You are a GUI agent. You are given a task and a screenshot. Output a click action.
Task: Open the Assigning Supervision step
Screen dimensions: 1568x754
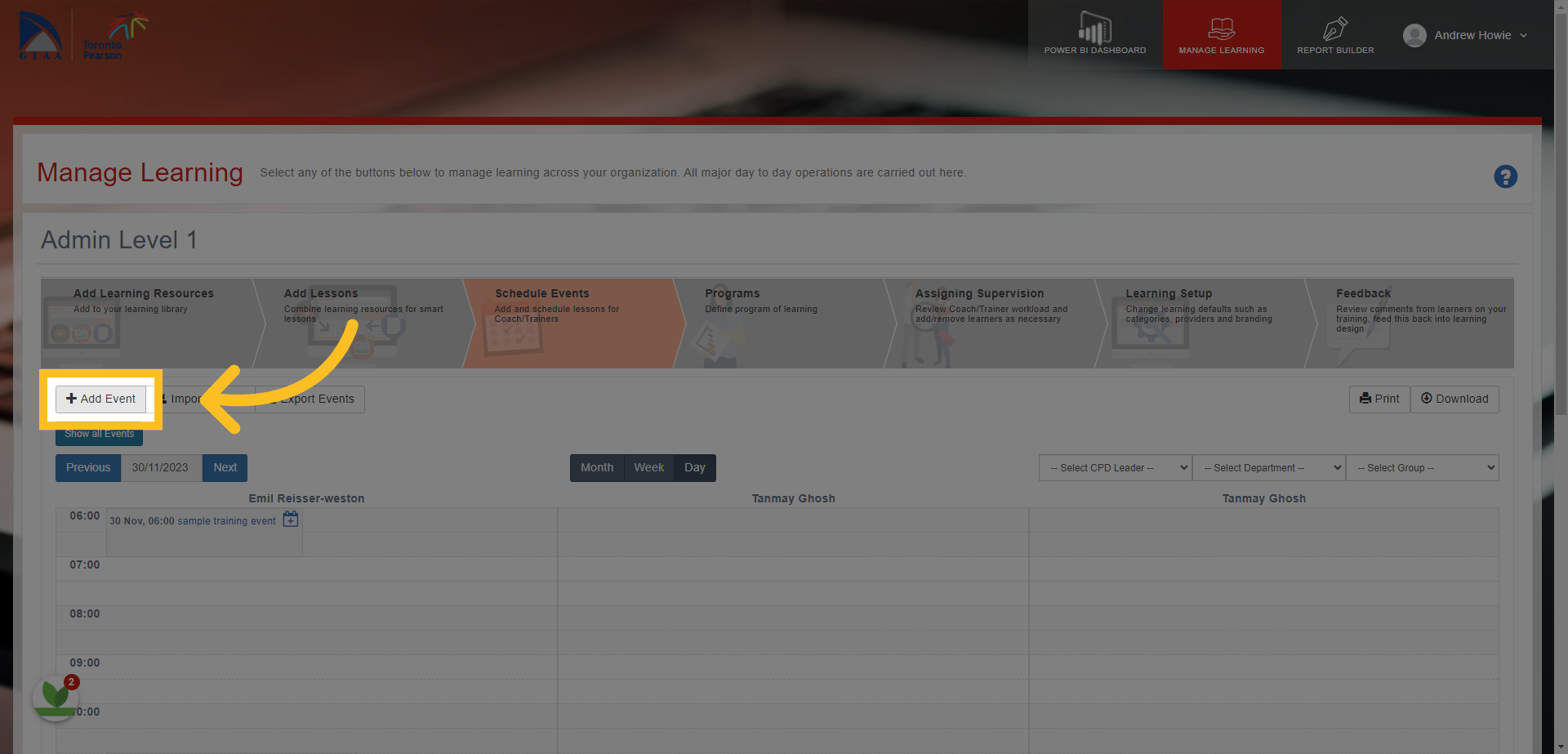tap(995, 323)
